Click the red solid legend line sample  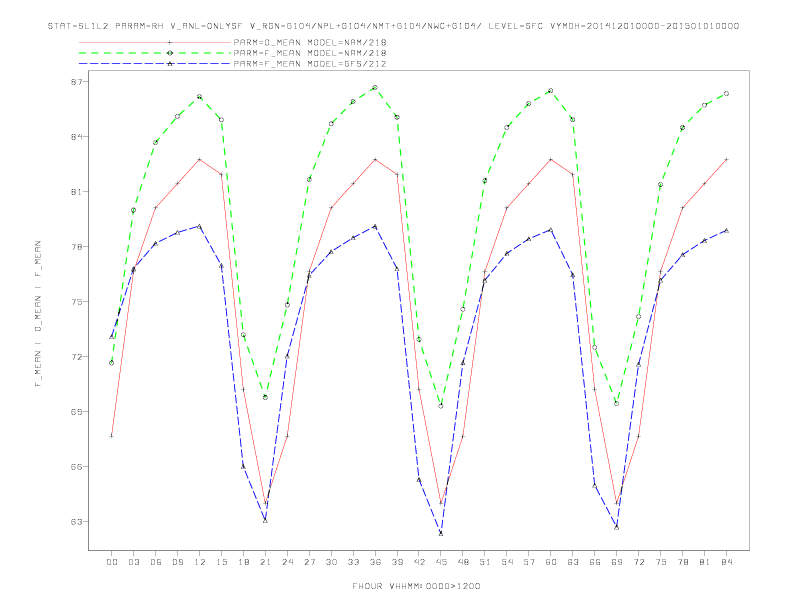point(155,42)
